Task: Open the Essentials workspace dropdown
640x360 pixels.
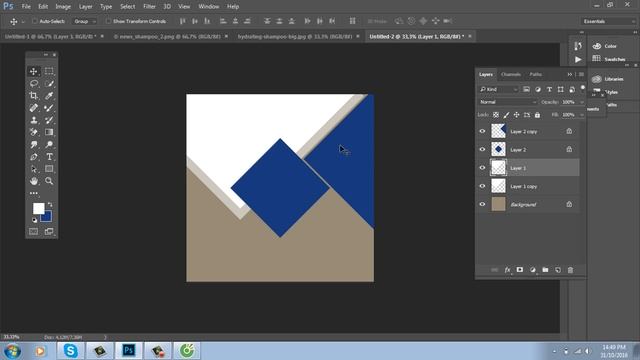Action: click(609, 21)
